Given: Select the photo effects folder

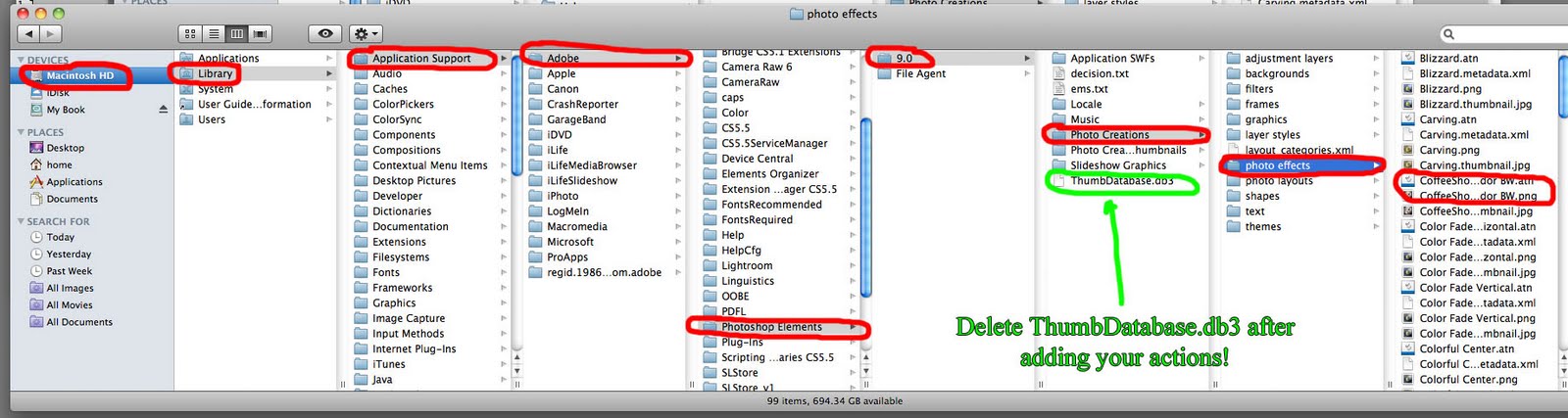Looking at the screenshot, I should point(1277,165).
